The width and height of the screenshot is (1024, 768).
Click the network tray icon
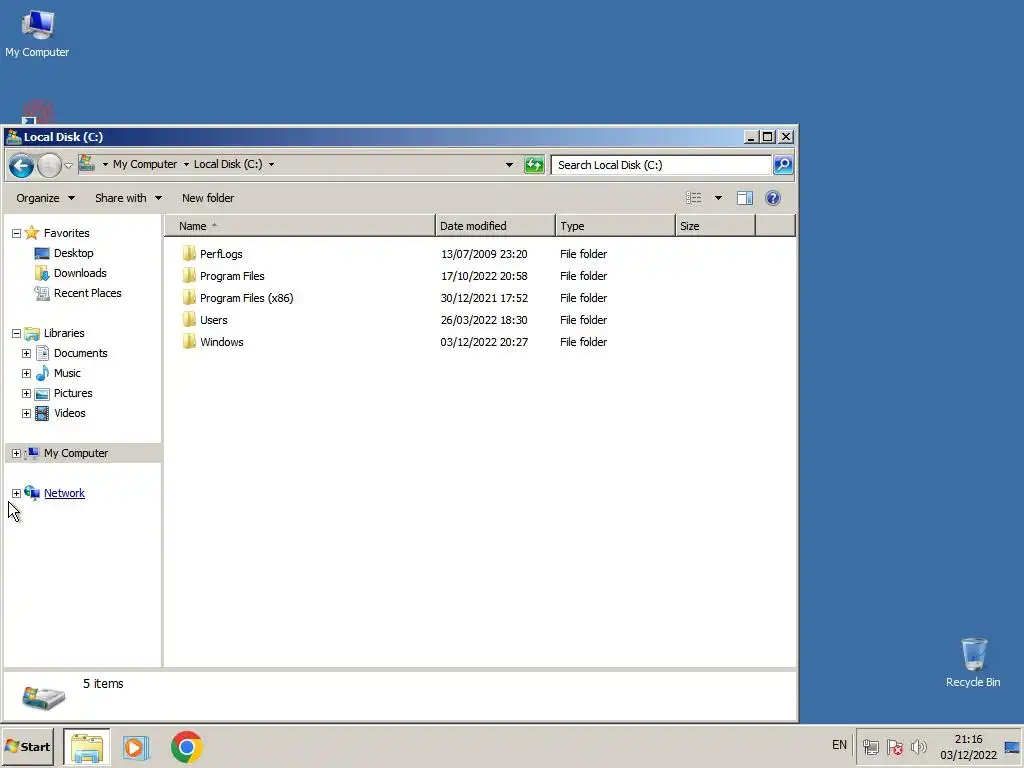click(x=871, y=746)
